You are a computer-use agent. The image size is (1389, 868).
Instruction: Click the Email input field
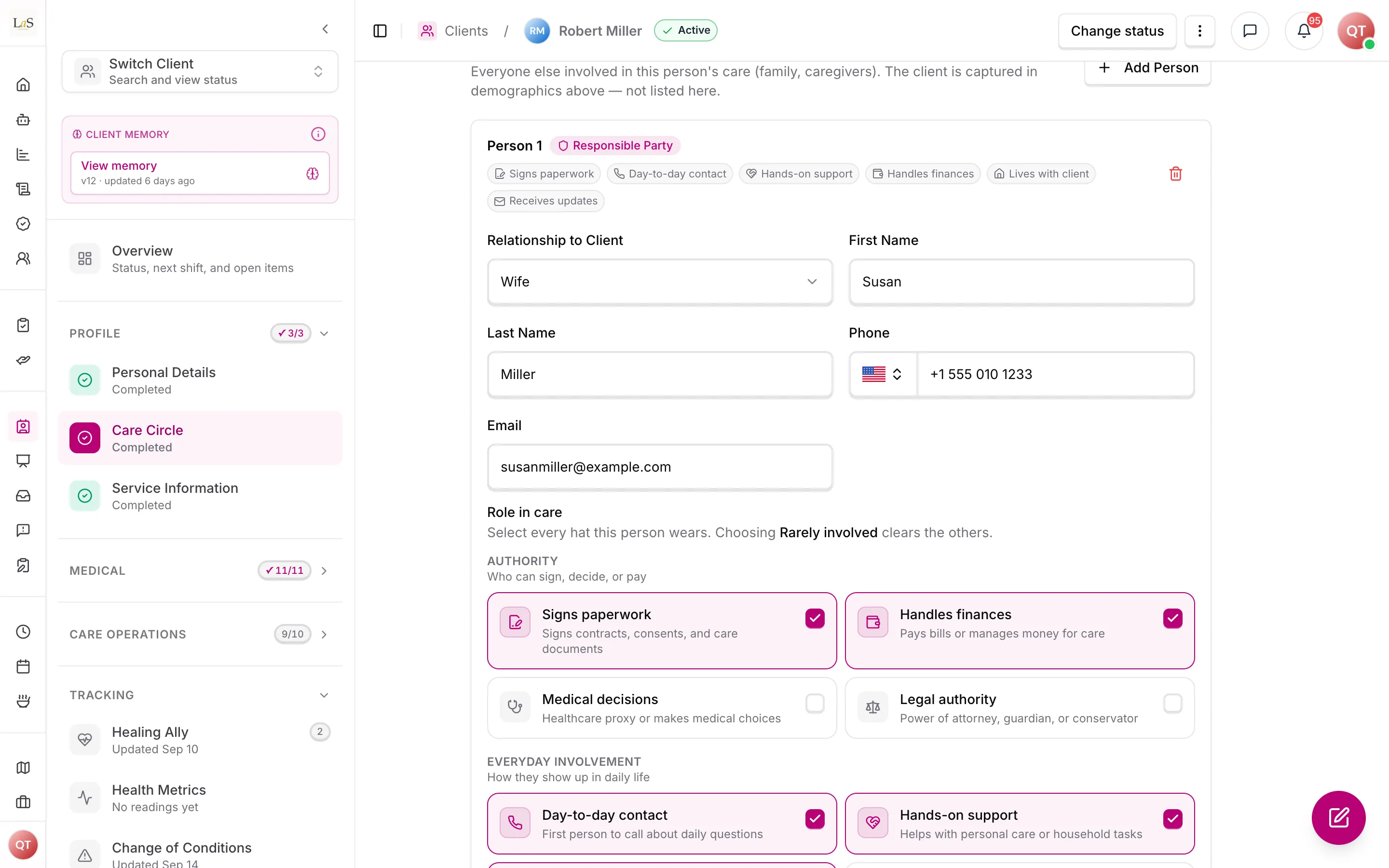click(x=659, y=467)
